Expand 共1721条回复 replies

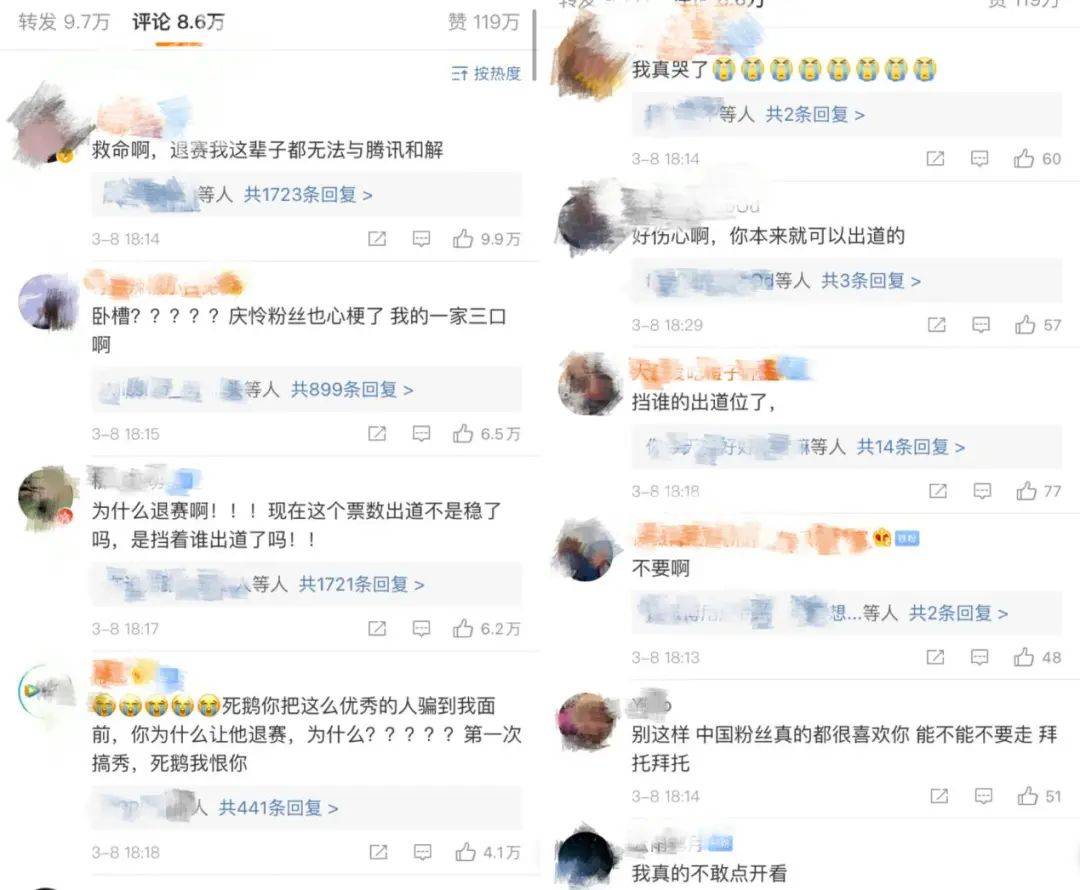pos(361,585)
